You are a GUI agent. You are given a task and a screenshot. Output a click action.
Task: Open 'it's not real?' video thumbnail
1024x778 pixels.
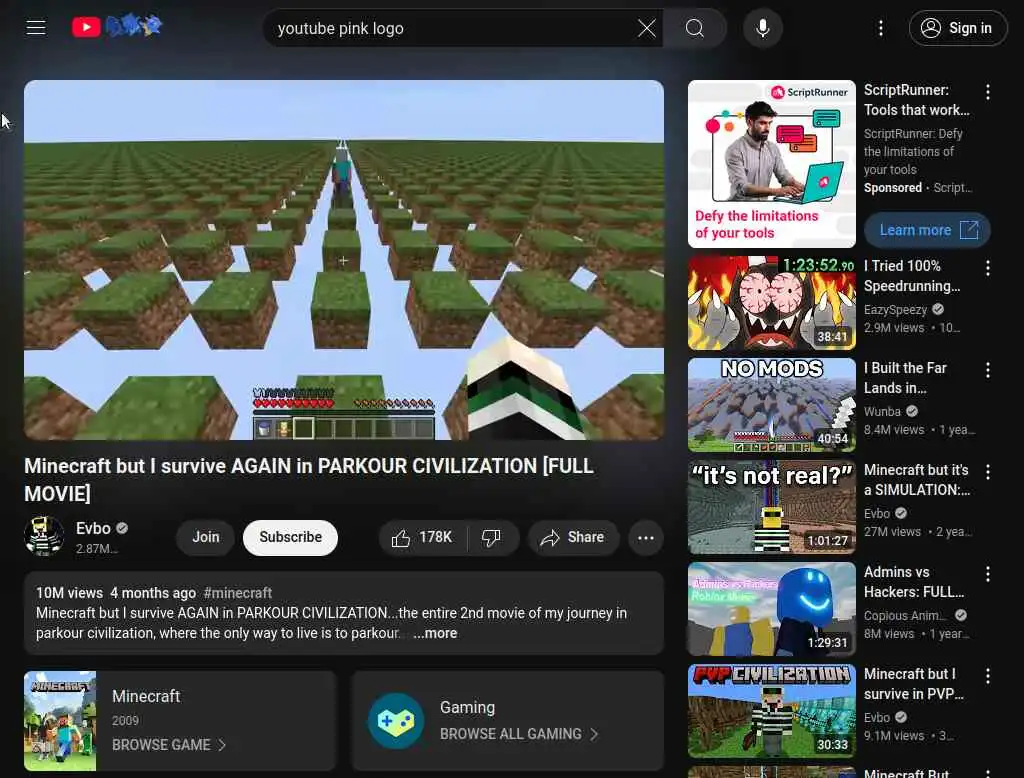[771, 506]
